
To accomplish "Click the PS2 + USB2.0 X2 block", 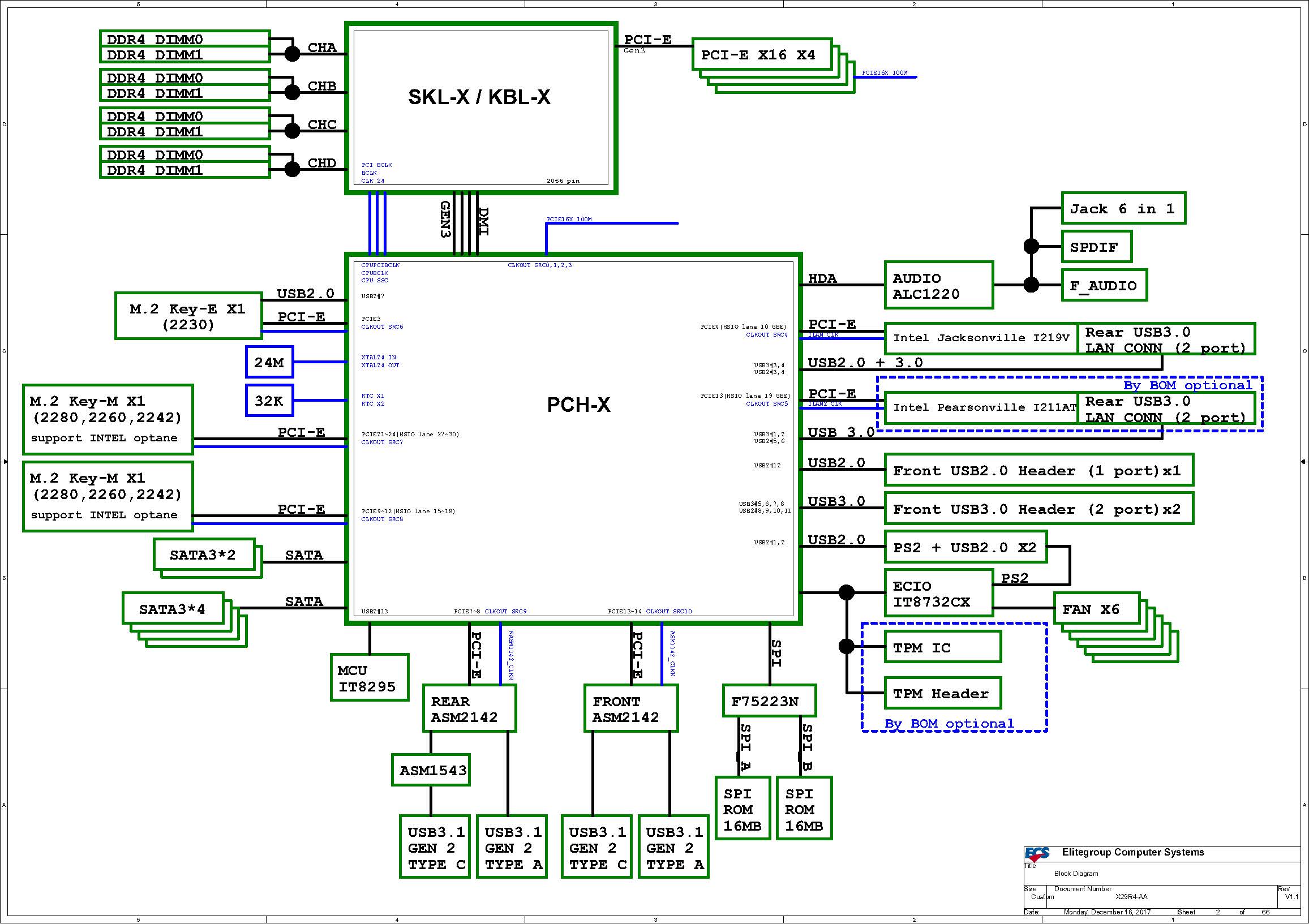I will pyautogui.click(x=965, y=547).
